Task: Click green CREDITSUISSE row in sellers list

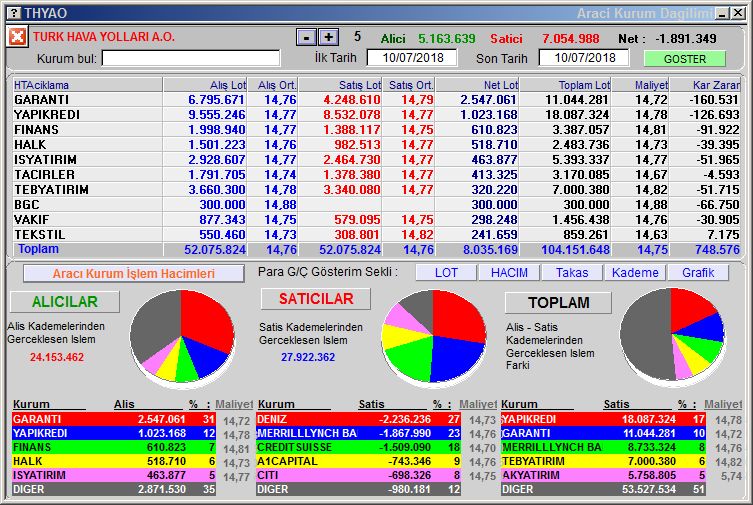Action: coord(358,447)
